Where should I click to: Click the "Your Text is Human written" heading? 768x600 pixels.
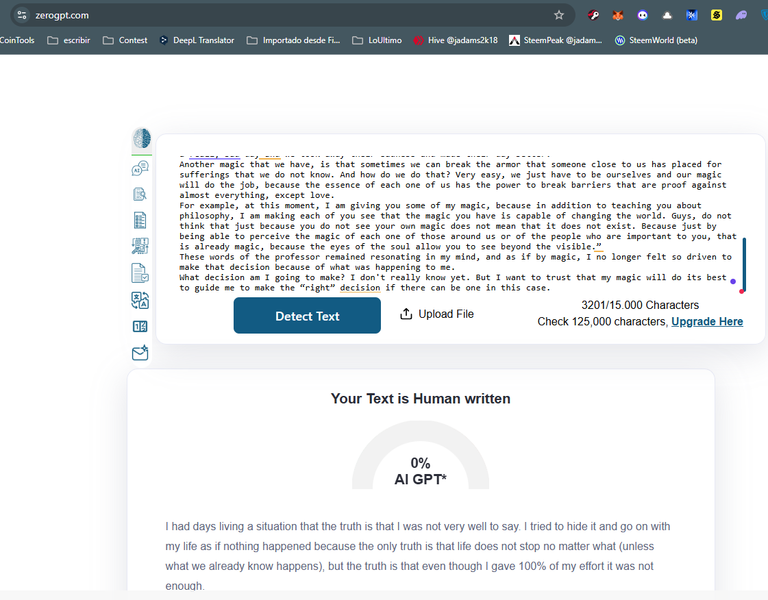420,399
